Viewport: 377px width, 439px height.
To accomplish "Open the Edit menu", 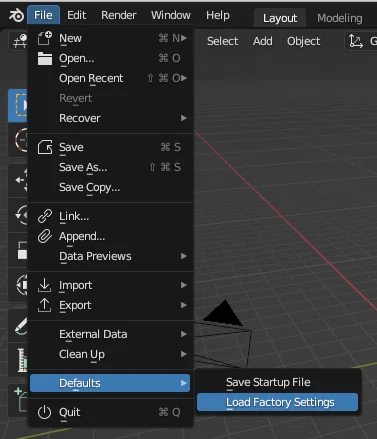I will (x=76, y=15).
